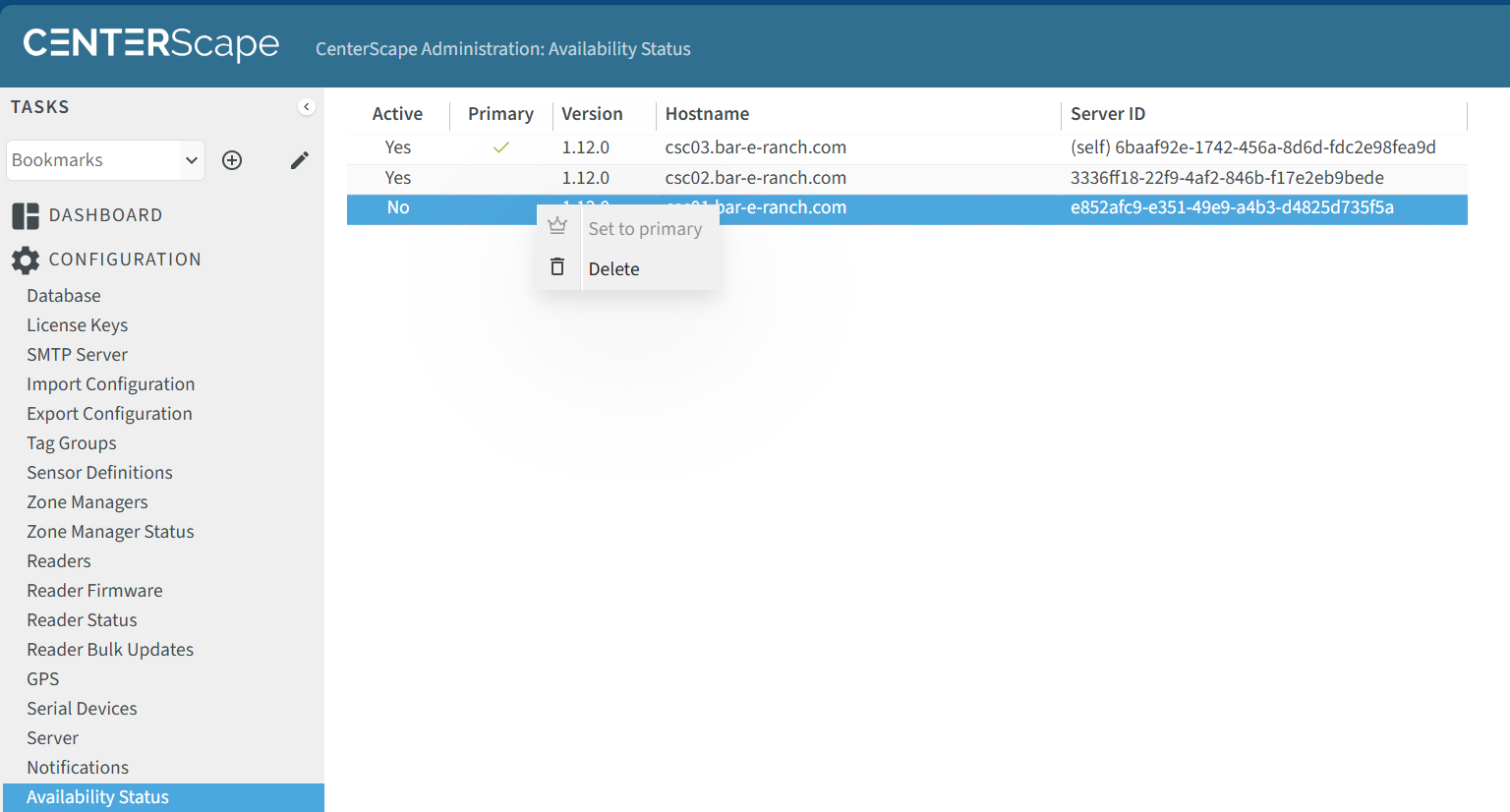Image resolution: width=1510 pixels, height=812 pixels.
Task: Click the crown icon in context menu
Action: [557, 226]
